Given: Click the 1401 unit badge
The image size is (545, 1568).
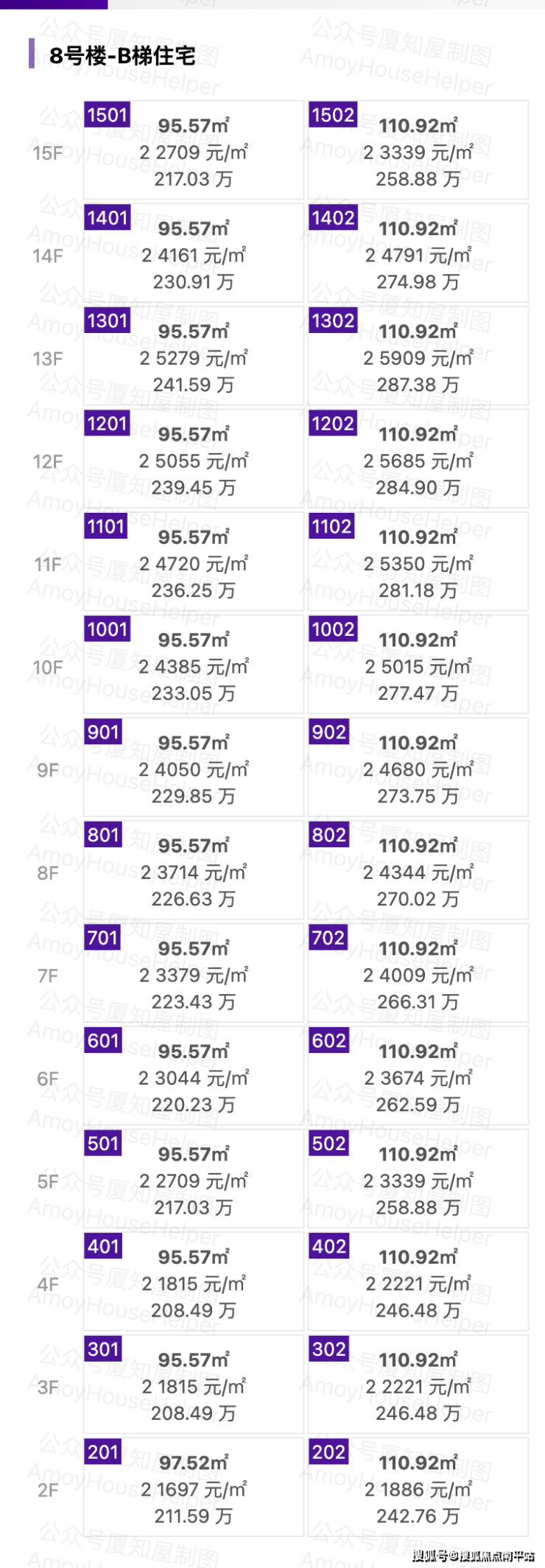Looking at the screenshot, I should [x=108, y=218].
